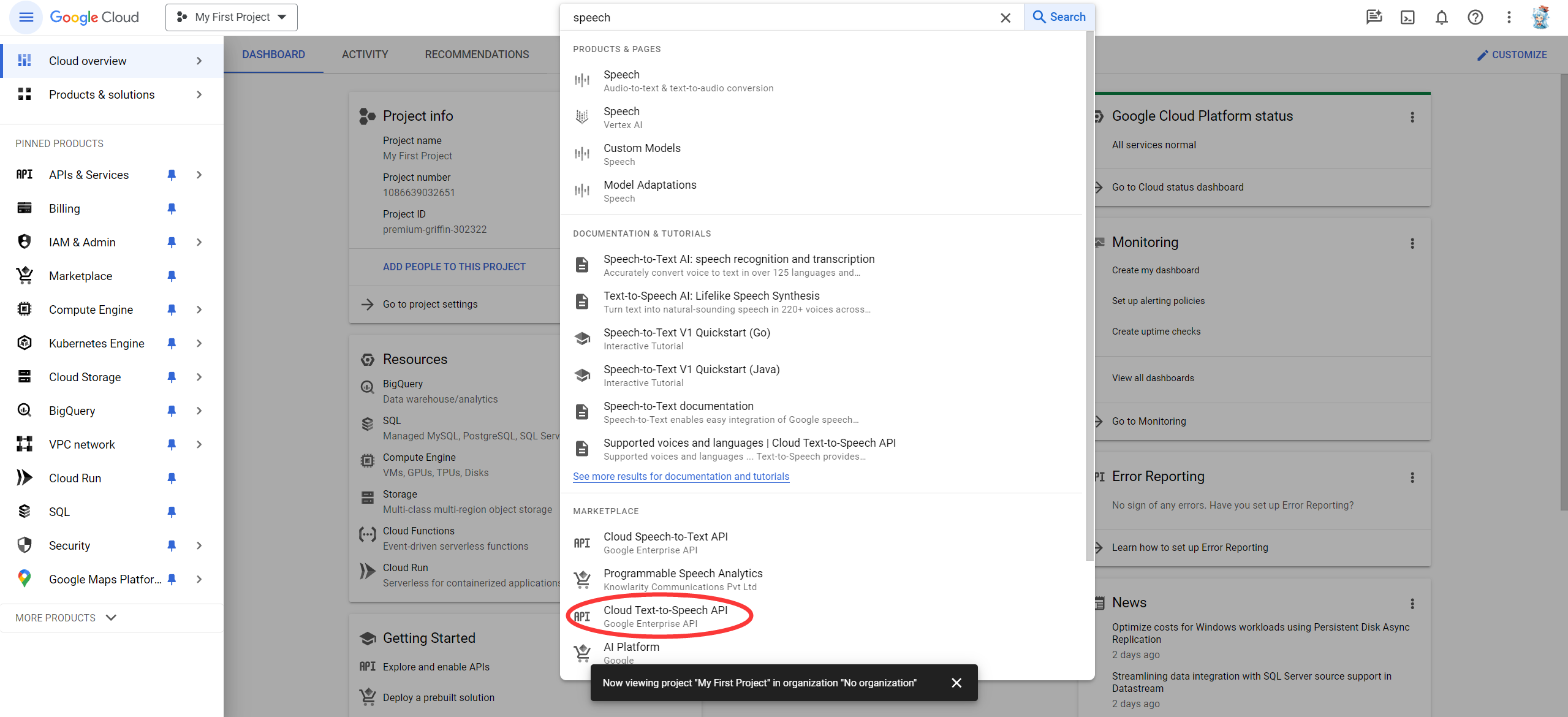The width and height of the screenshot is (1568, 717).
Task: Click the Speech audio-to-text conversion icon
Action: (x=582, y=79)
